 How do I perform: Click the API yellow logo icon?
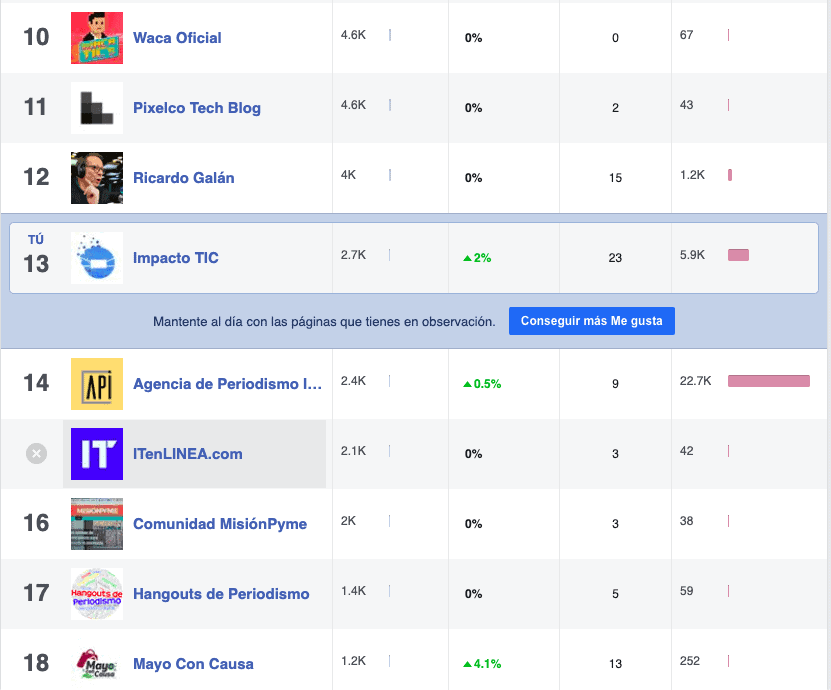pos(97,384)
